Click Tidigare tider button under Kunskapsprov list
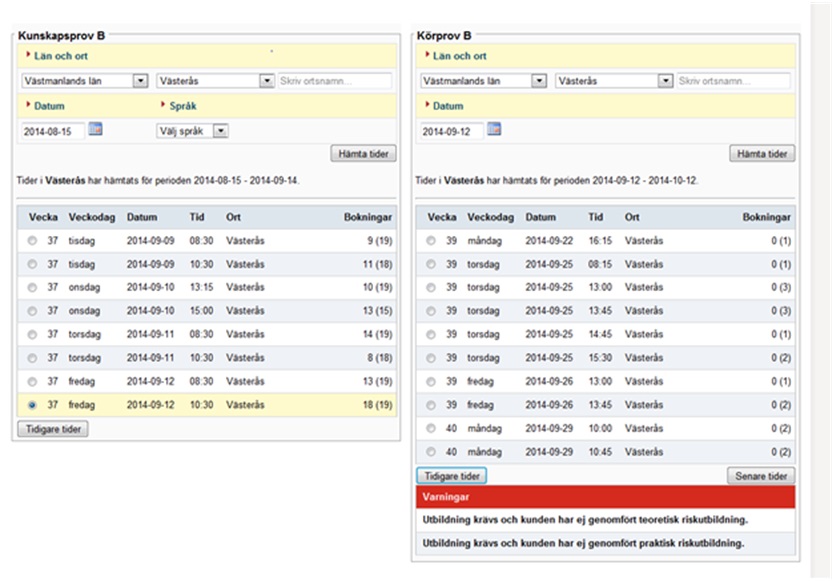 (53, 429)
